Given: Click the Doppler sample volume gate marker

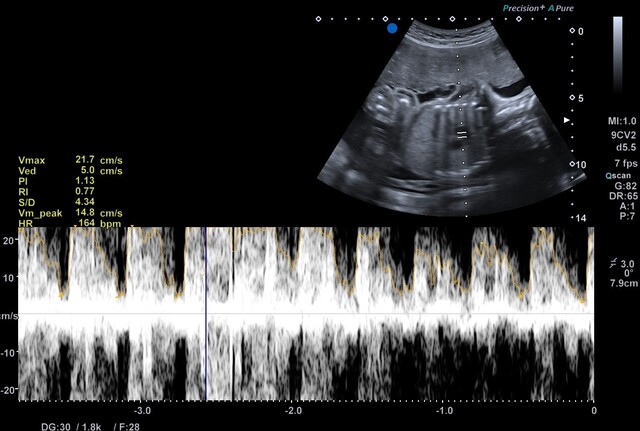Looking at the screenshot, I should [x=461, y=133].
